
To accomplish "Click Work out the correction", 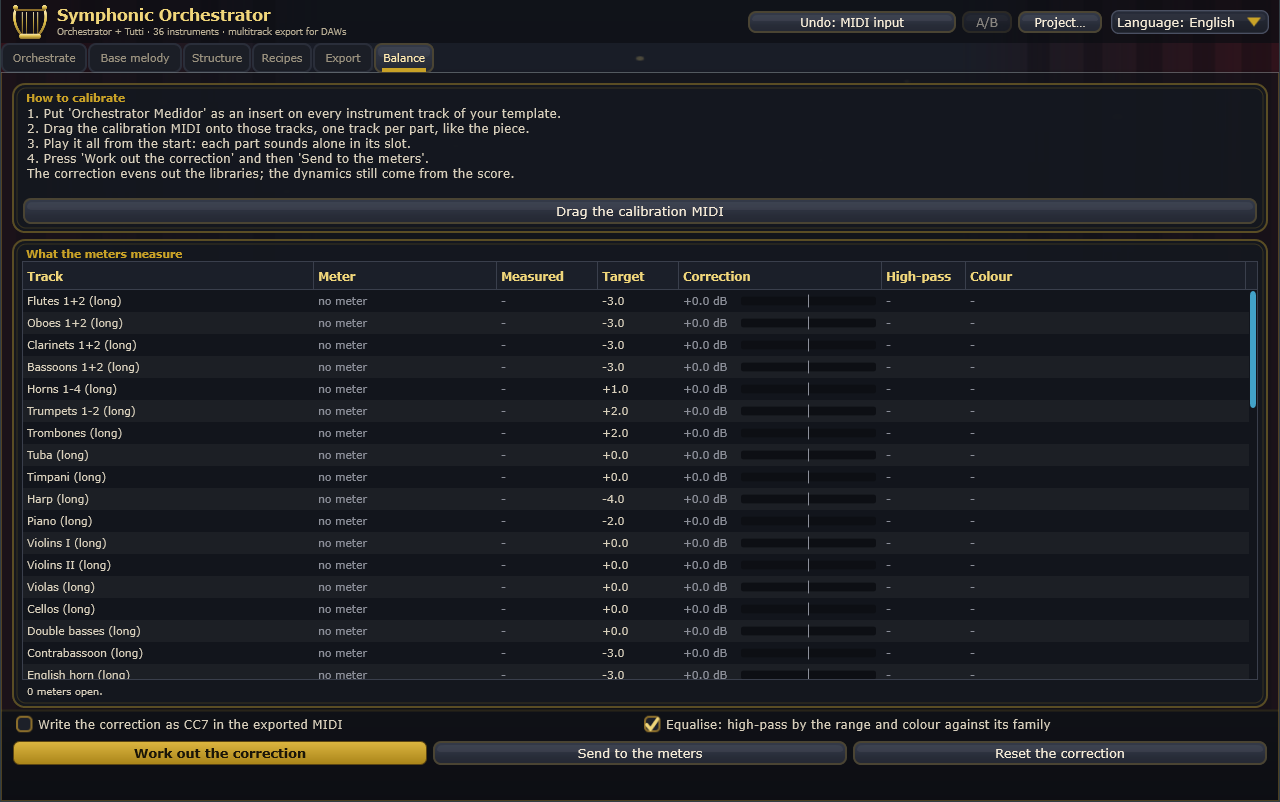I will coord(220,753).
